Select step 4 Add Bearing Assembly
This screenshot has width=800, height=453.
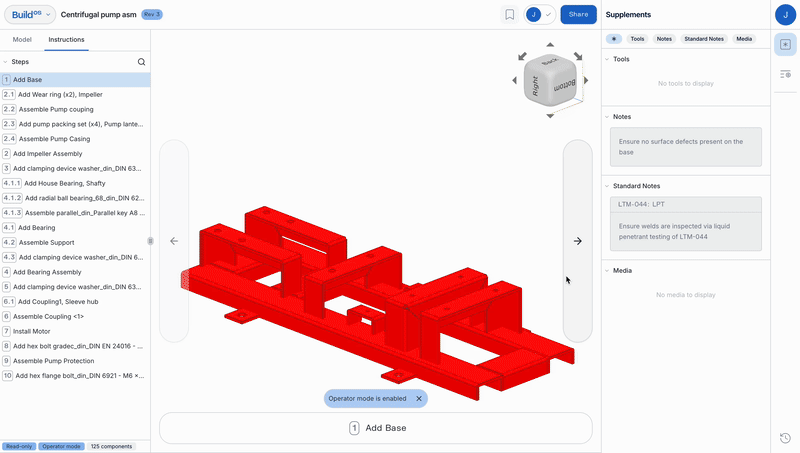pyautogui.click(x=75, y=272)
